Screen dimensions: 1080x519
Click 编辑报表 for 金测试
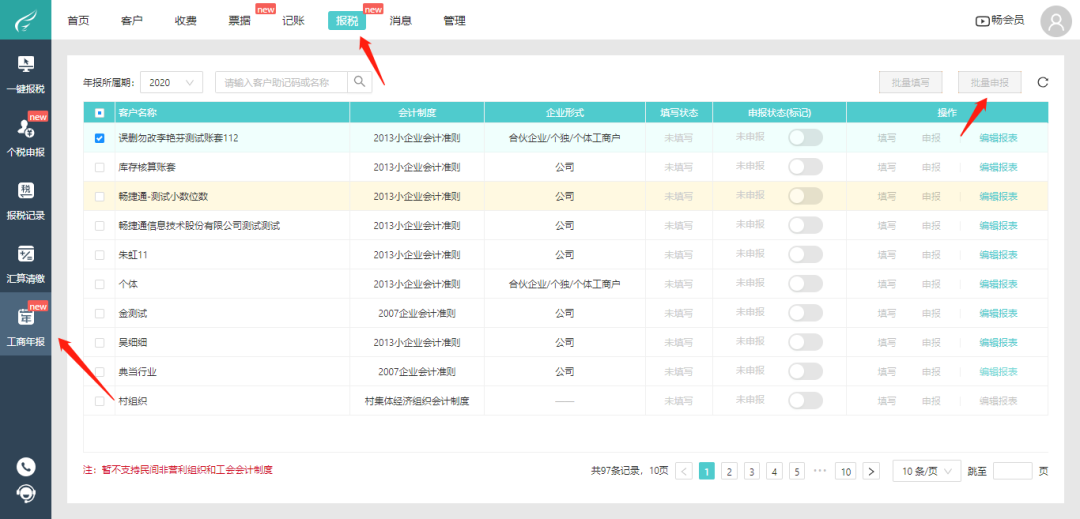coord(999,313)
